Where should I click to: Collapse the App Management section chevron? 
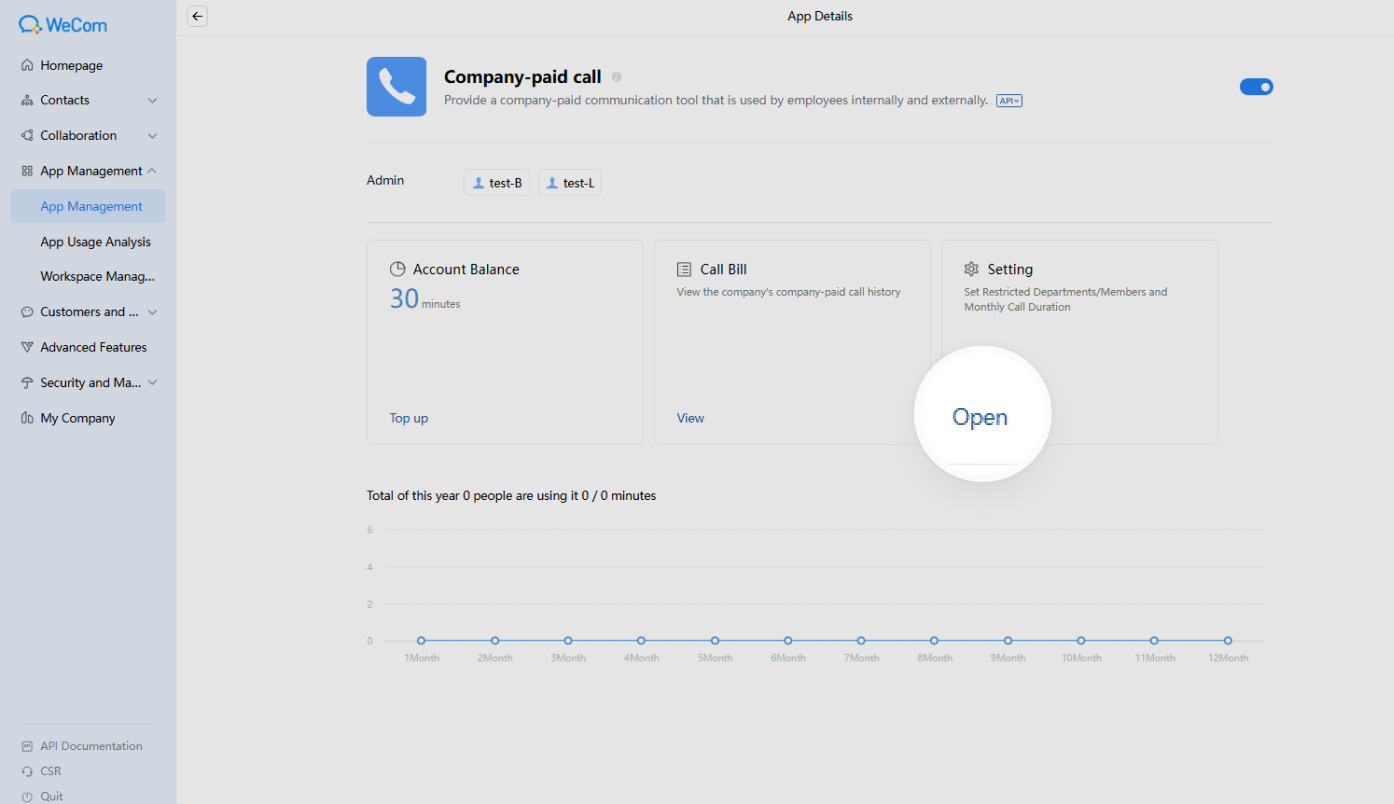[152, 171]
